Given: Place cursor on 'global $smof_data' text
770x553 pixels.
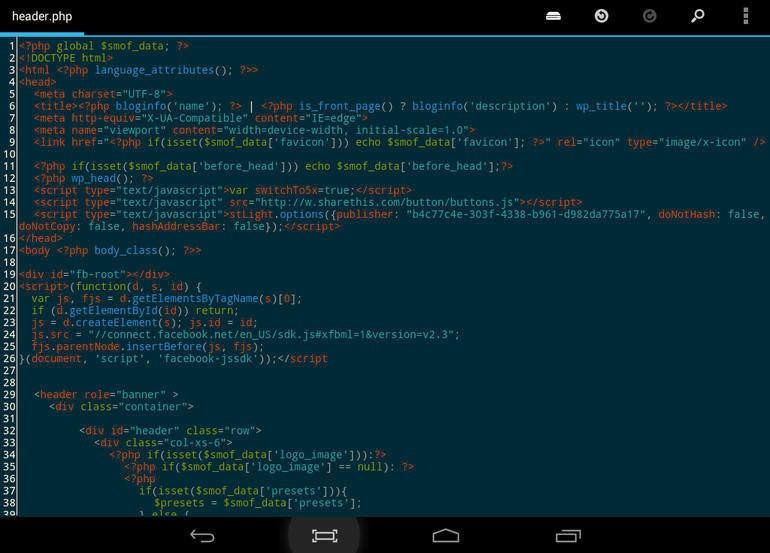Looking at the screenshot, I should coord(110,46).
